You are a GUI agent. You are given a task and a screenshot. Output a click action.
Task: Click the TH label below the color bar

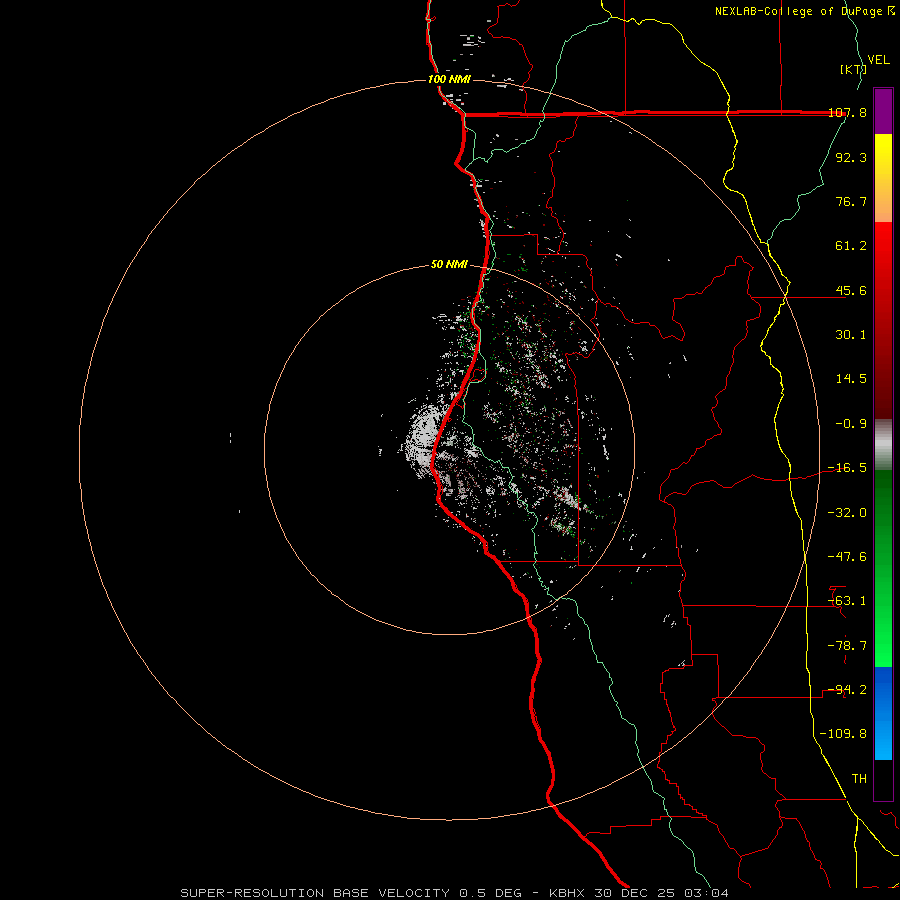click(x=859, y=777)
